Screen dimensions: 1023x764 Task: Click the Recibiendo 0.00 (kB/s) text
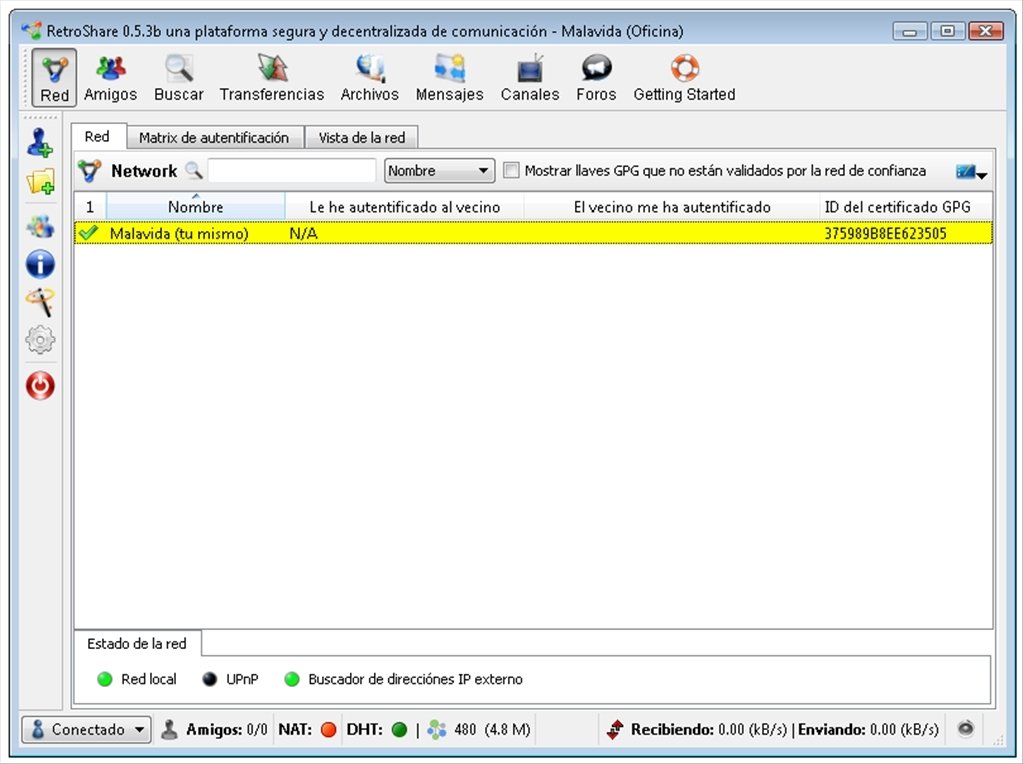709,729
